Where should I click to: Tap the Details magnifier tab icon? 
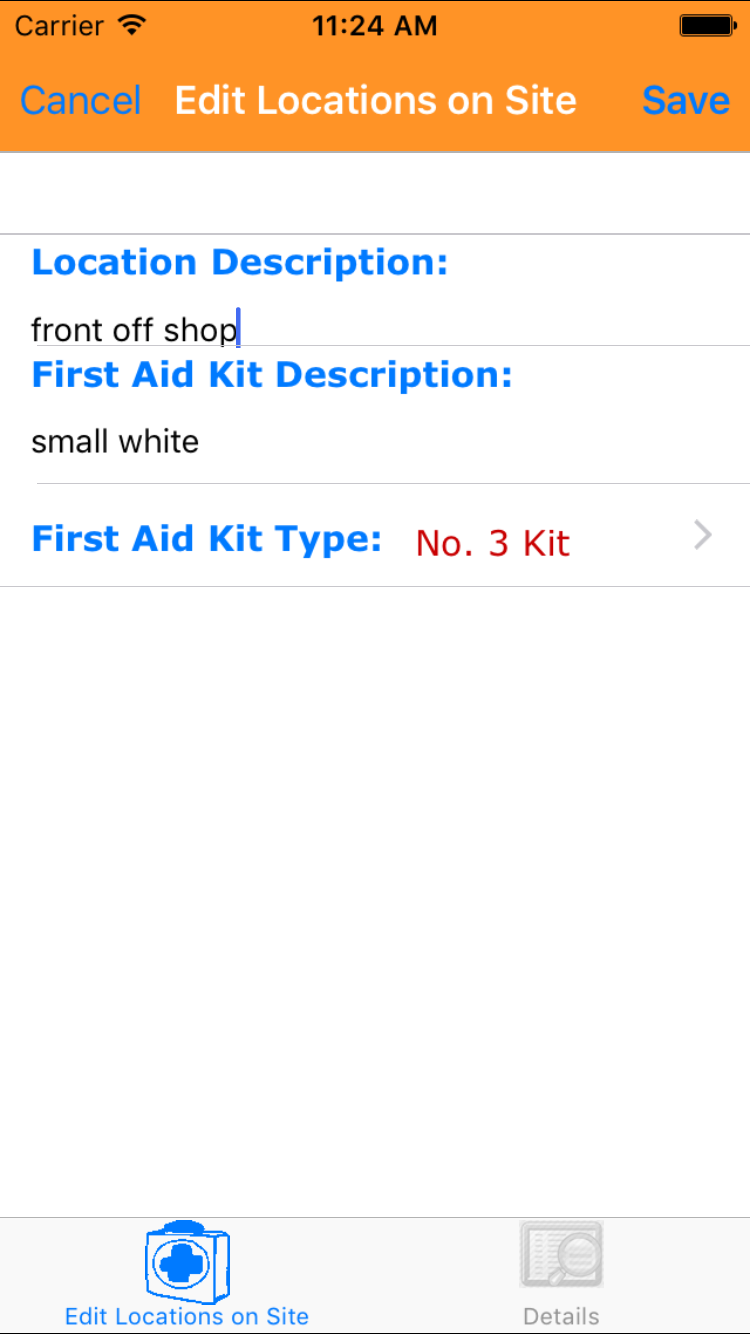tap(561, 1254)
